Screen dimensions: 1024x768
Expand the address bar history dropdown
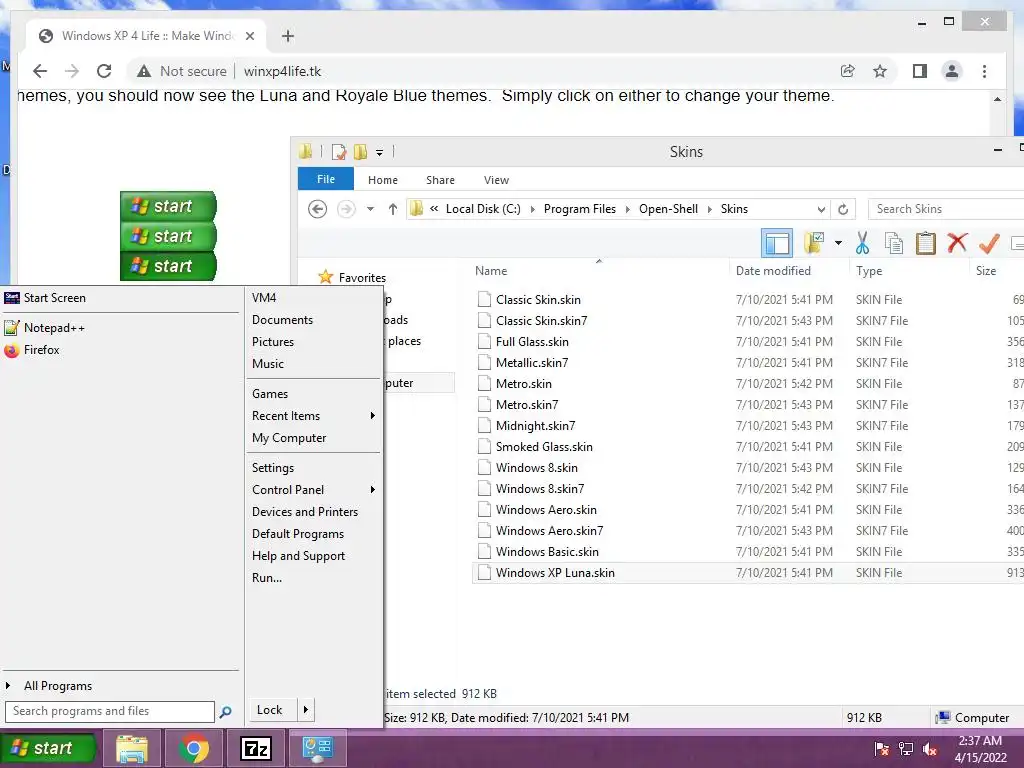821,209
